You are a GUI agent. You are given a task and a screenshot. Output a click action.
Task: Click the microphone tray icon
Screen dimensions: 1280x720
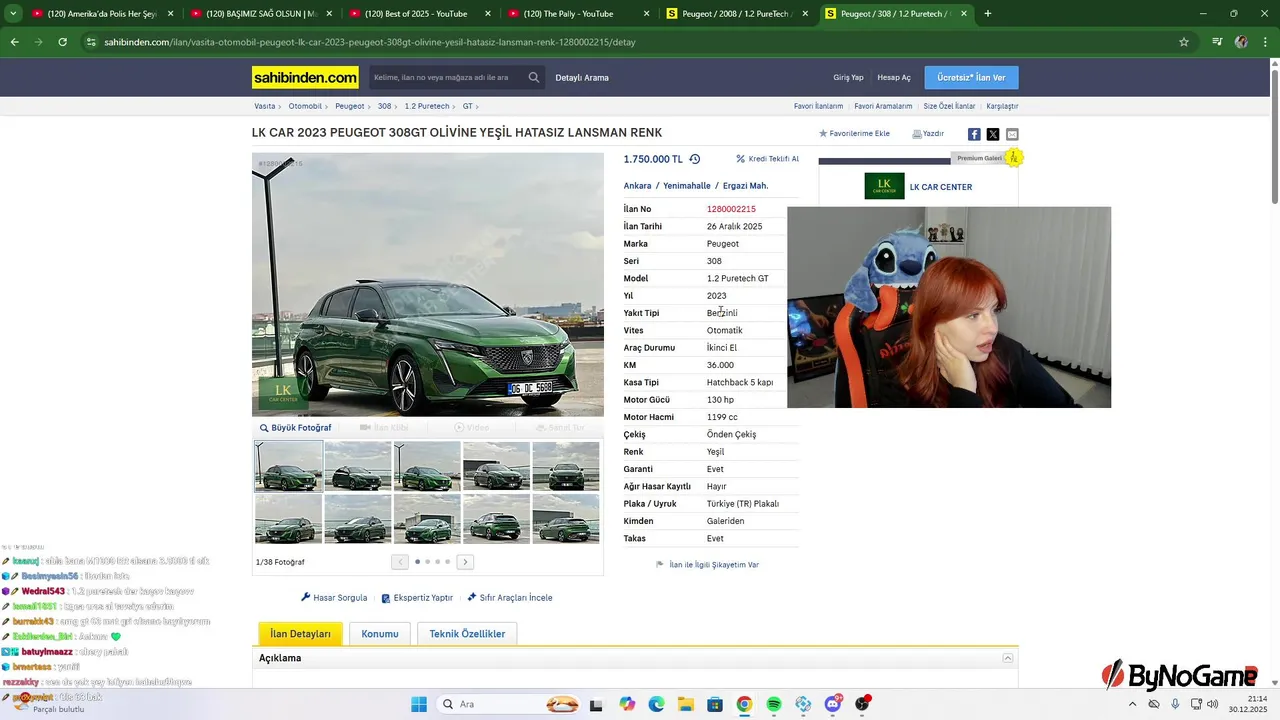[x=1175, y=704]
